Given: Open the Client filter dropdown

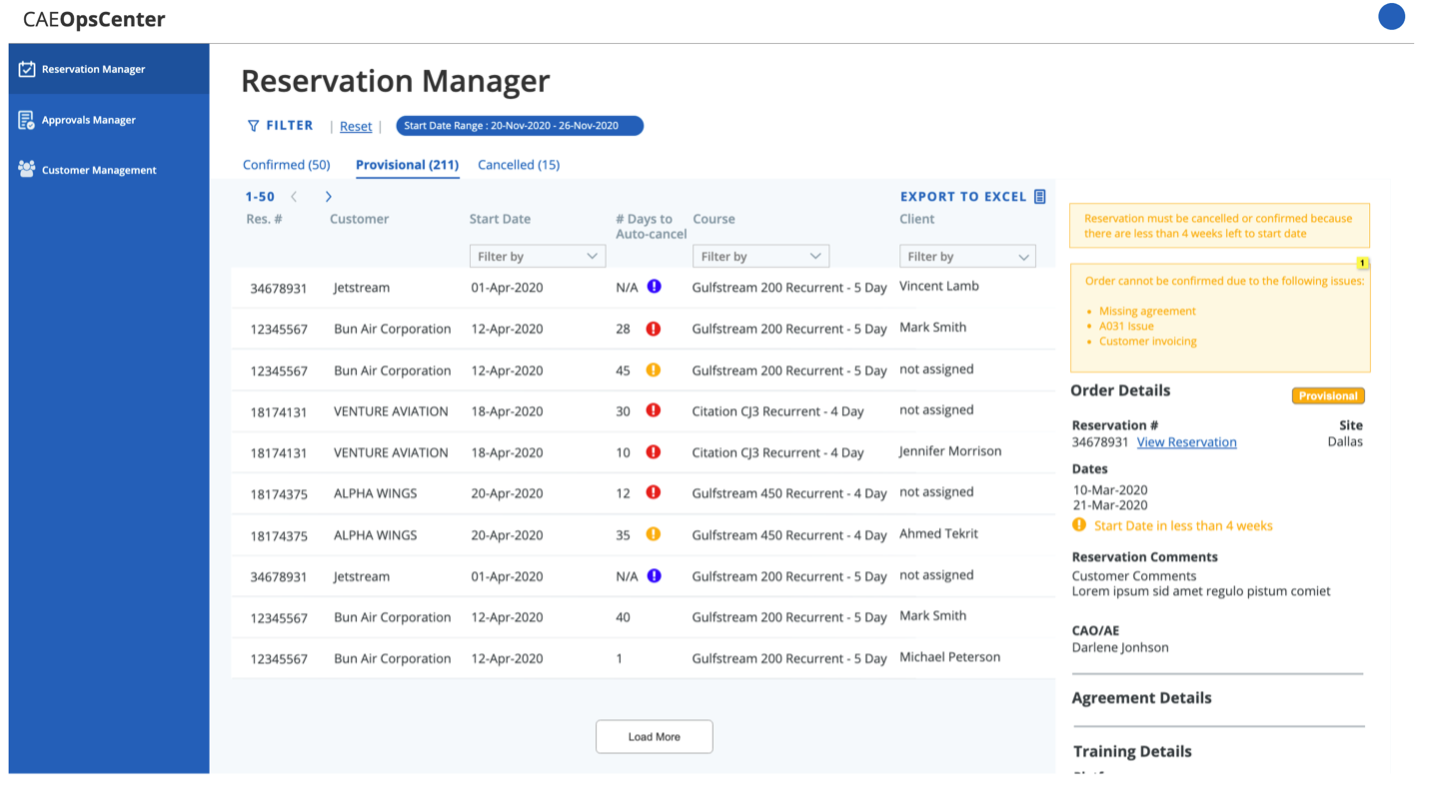Looking at the screenshot, I should tap(967, 257).
